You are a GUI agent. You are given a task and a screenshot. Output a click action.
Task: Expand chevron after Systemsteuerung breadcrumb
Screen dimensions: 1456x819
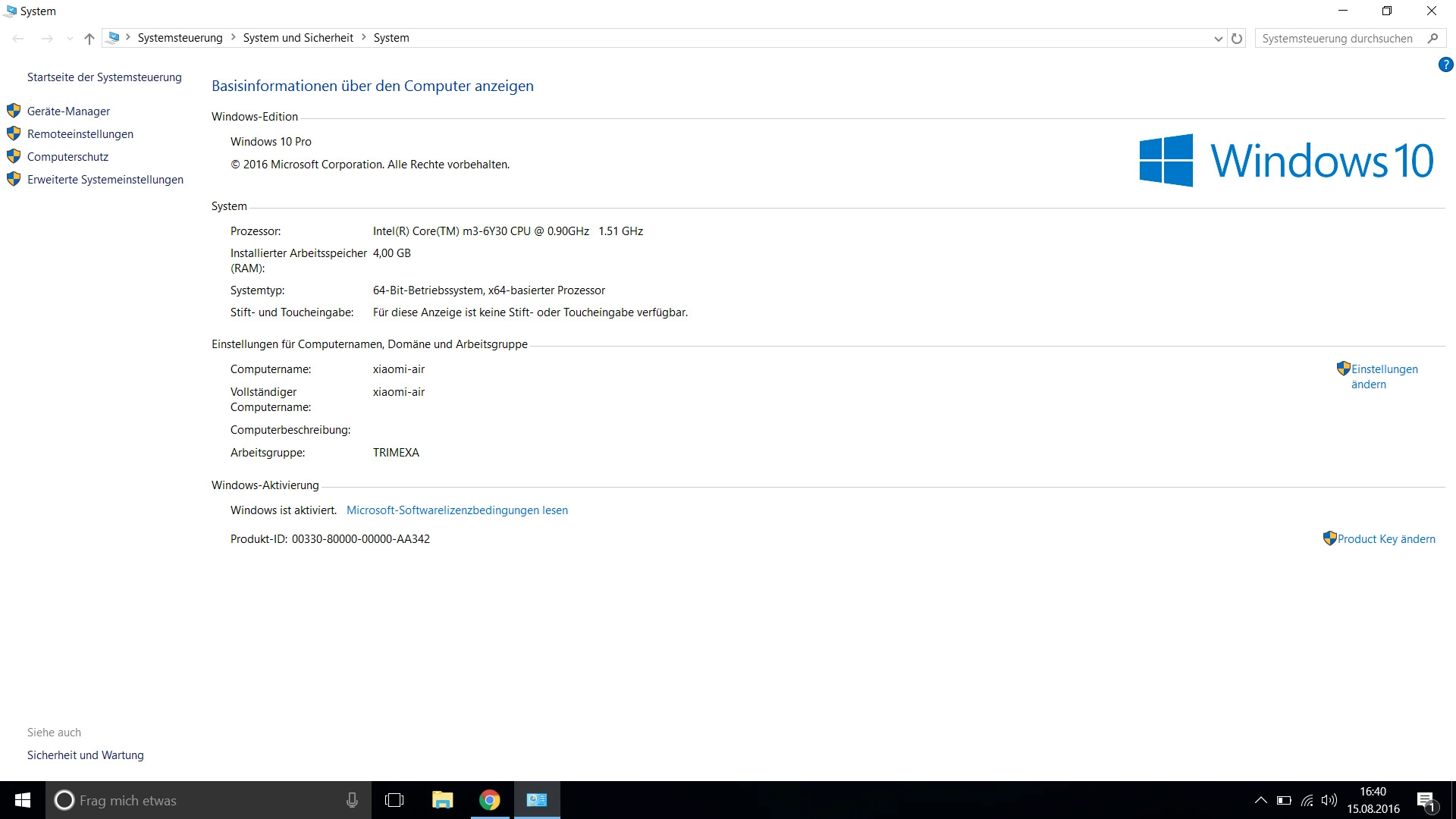click(233, 38)
